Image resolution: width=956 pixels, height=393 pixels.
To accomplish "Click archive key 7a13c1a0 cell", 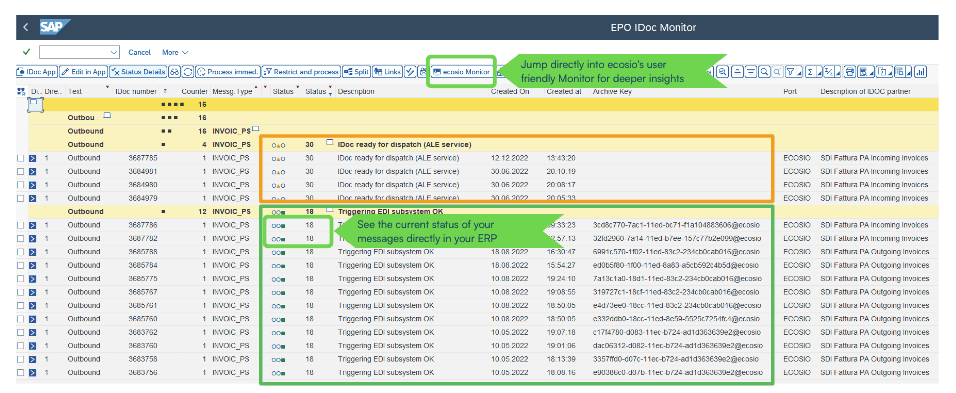I will coord(676,279).
